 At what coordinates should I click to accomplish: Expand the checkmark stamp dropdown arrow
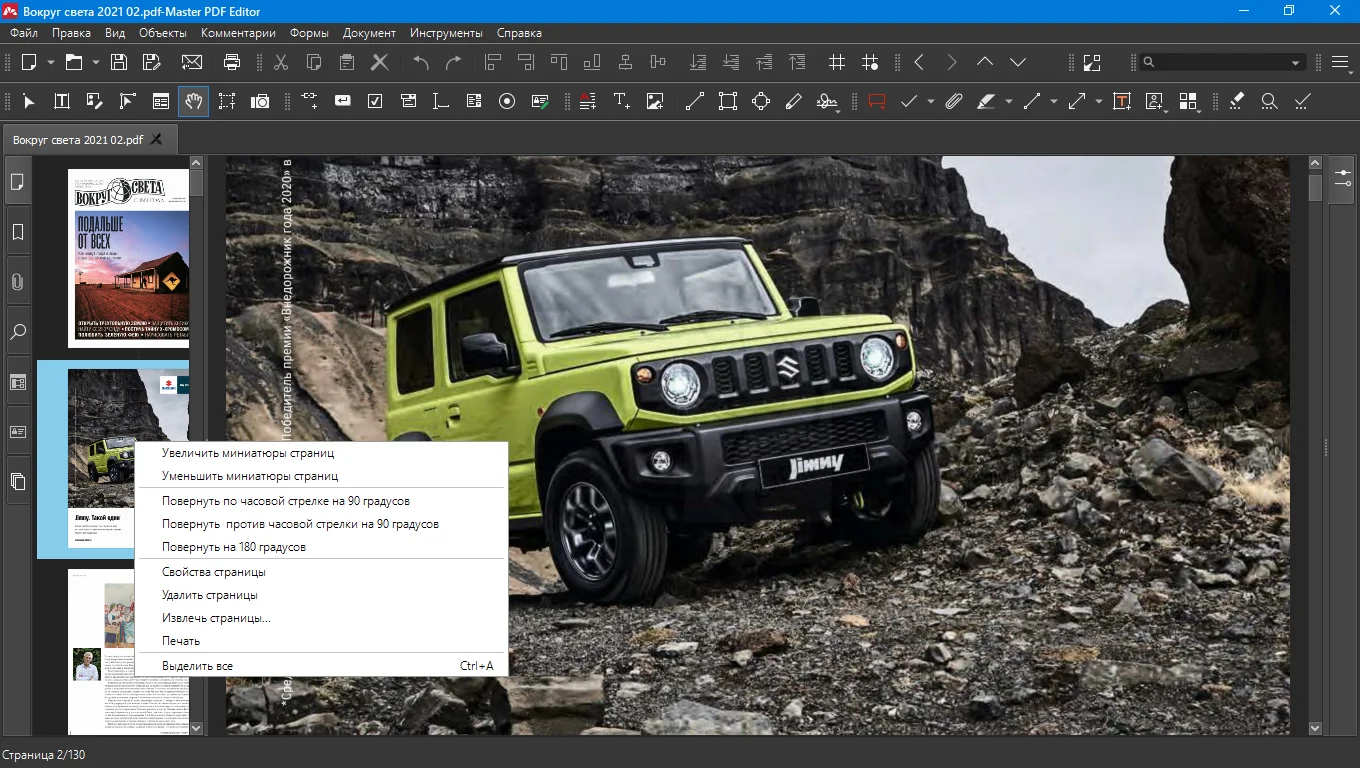[x=930, y=101]
